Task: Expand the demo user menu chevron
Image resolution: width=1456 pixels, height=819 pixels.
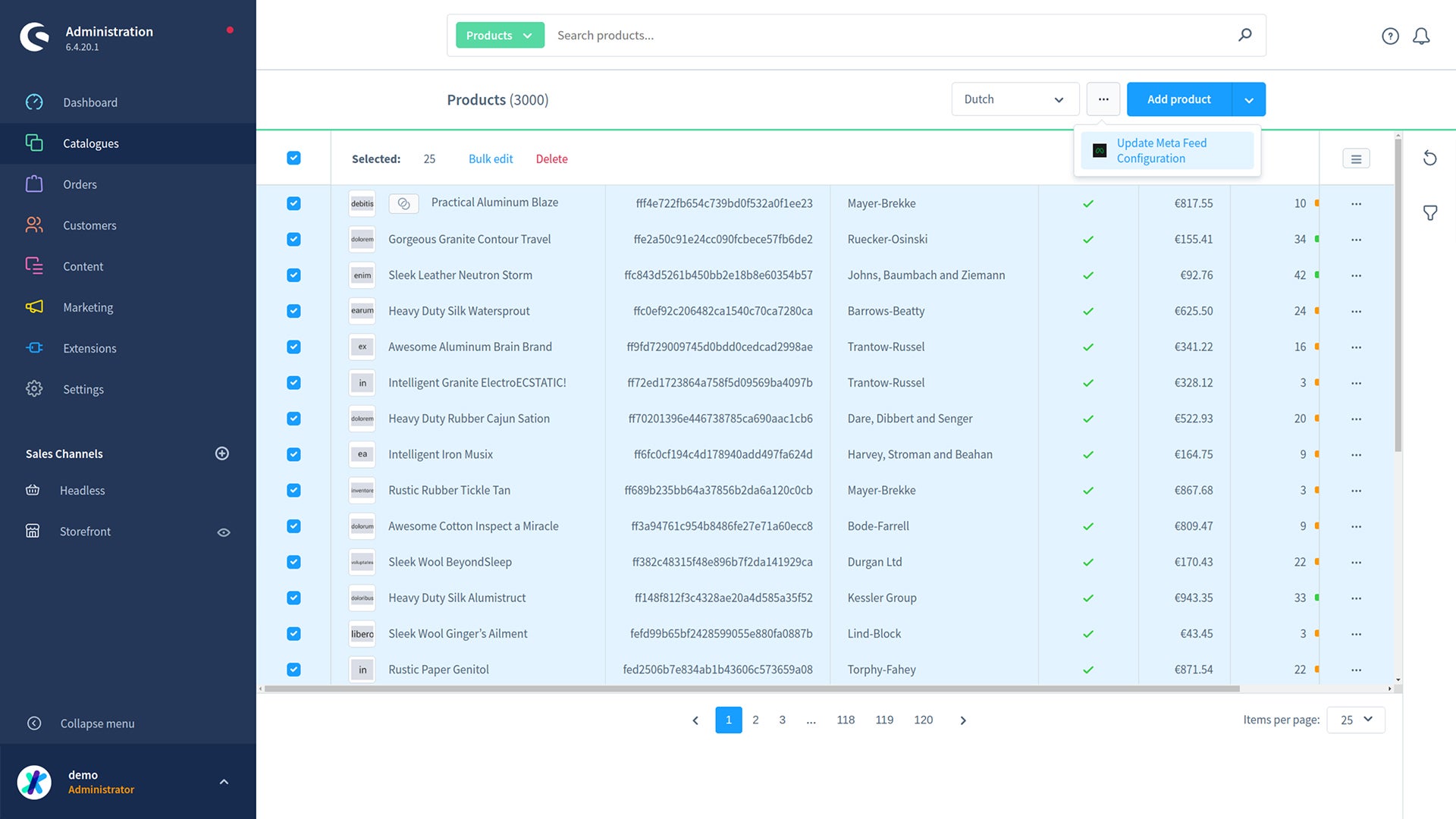Action: (224, 782)
